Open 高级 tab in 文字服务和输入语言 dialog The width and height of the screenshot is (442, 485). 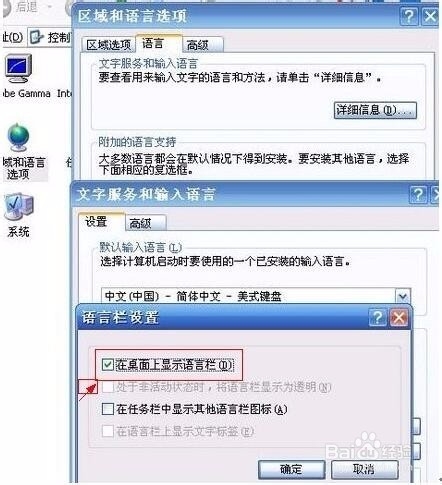point(145,223)
